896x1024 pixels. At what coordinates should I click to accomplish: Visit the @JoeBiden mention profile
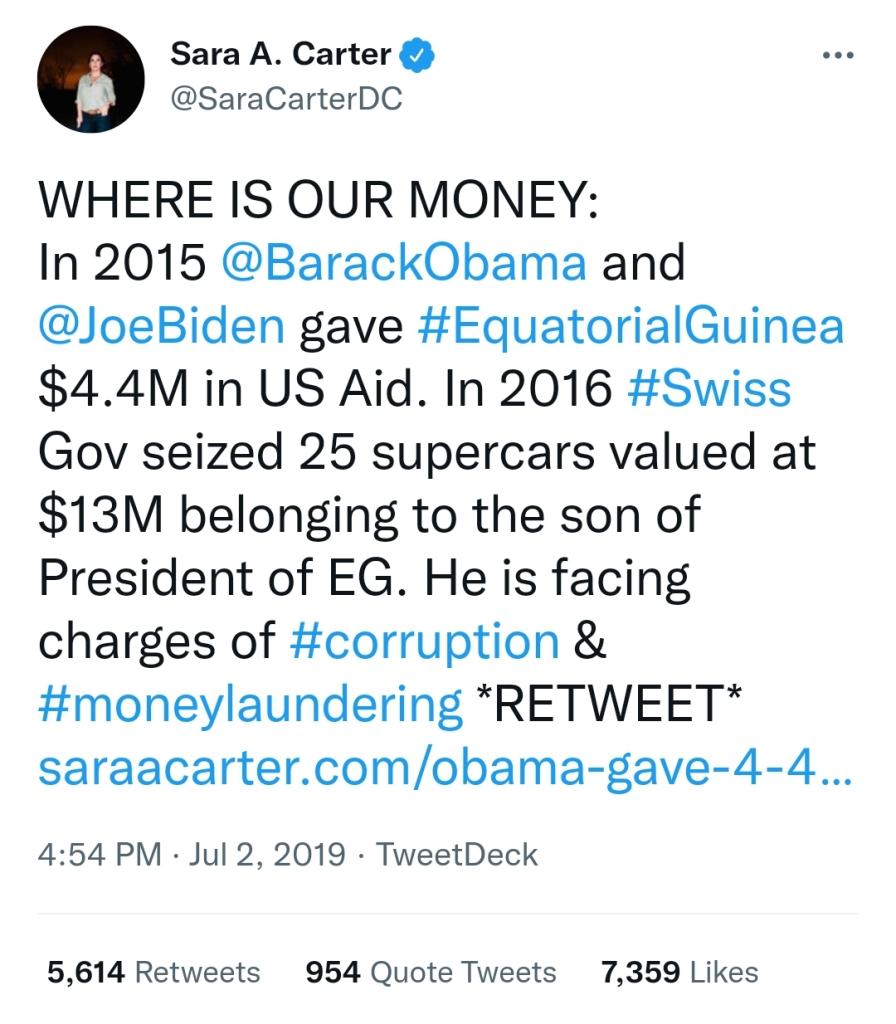[162, 326]
